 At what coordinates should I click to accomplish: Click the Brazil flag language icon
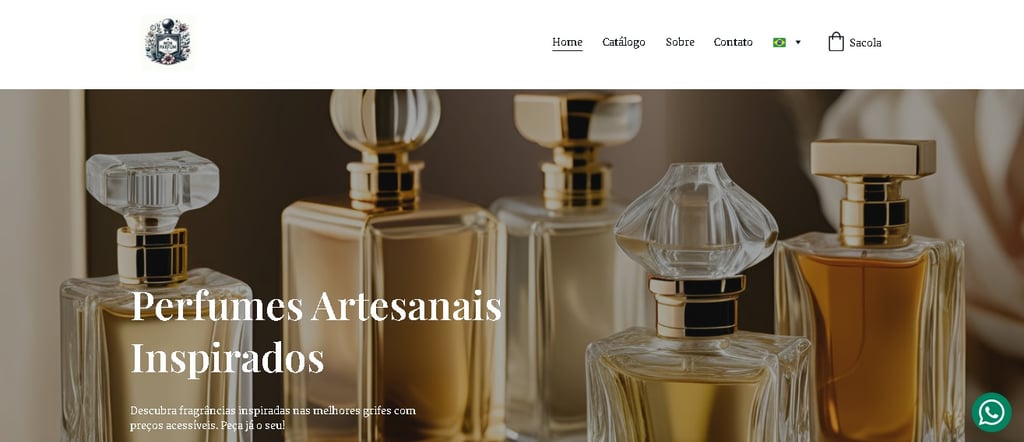(779, 42)
